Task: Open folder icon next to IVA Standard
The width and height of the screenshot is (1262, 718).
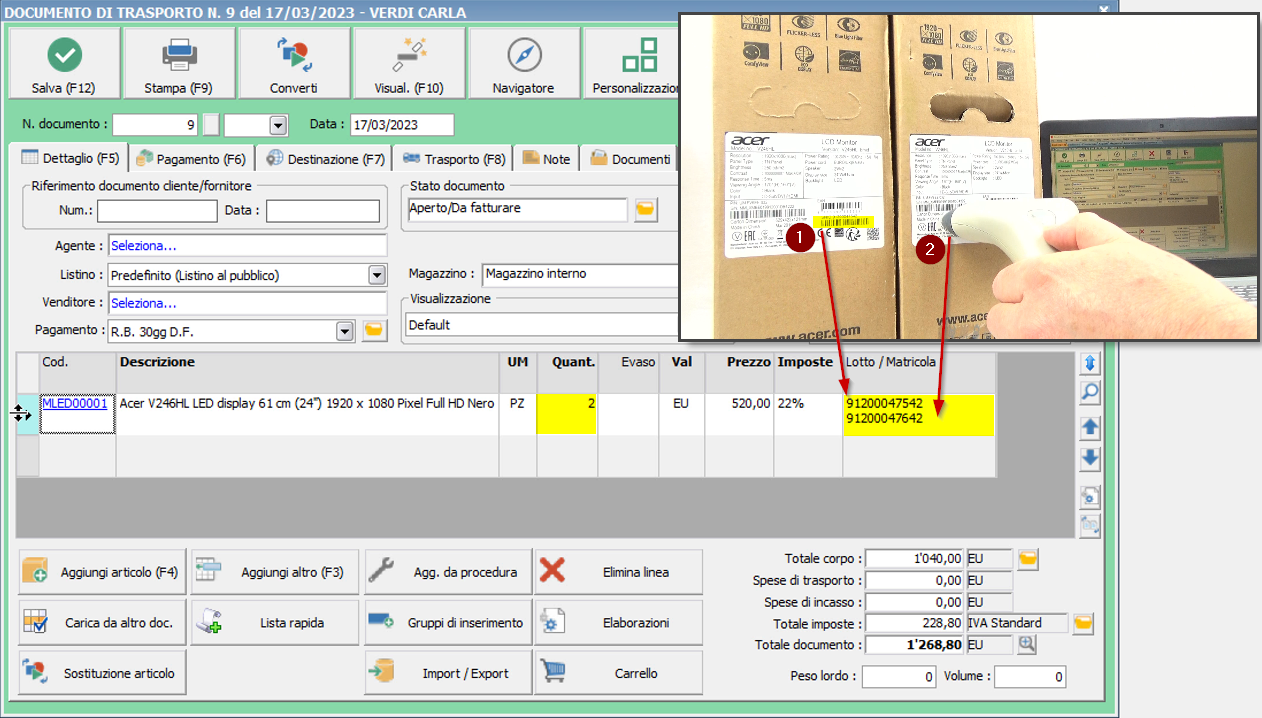Action: (1083, 624)
